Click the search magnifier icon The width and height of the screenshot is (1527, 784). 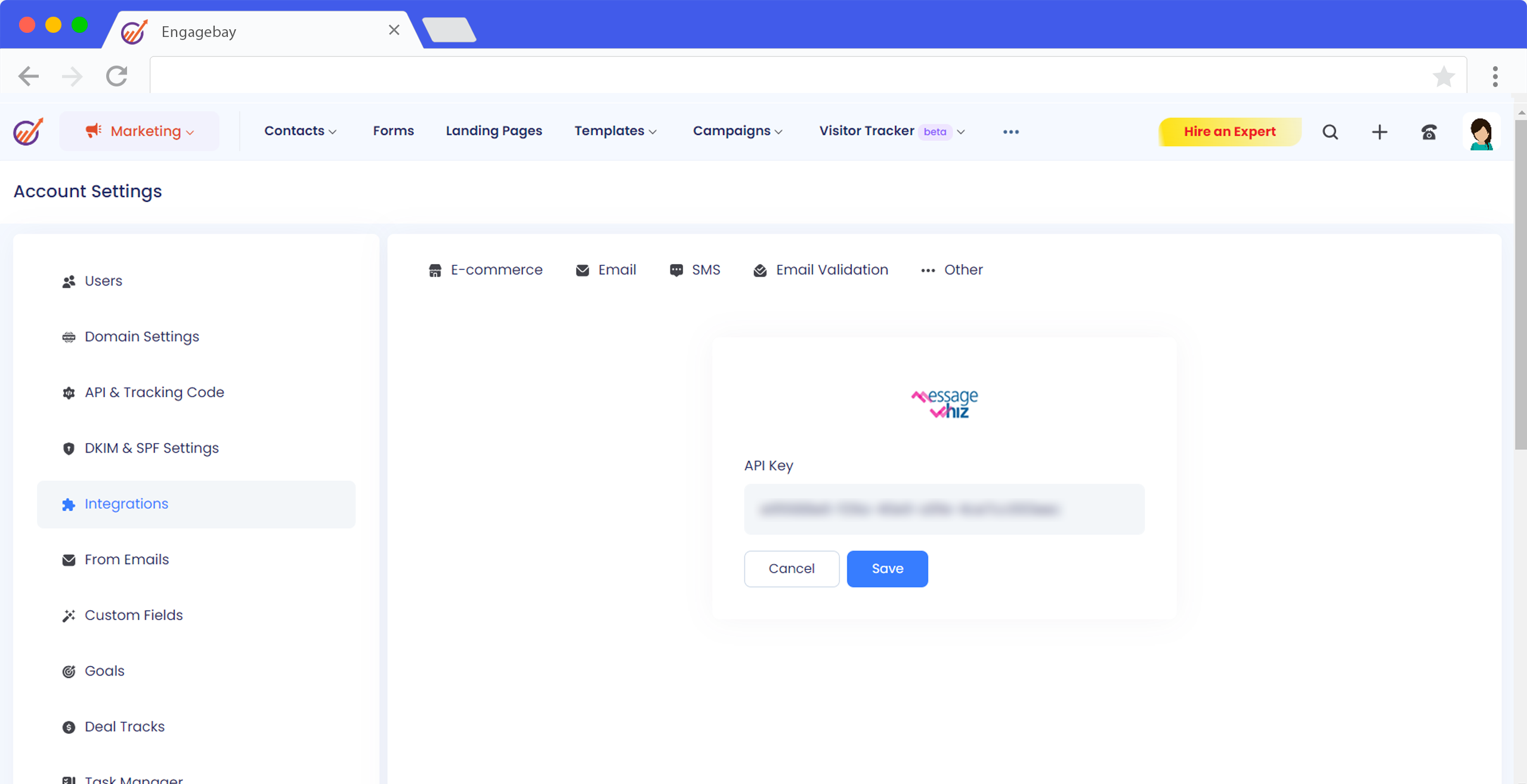point(1330,132)
